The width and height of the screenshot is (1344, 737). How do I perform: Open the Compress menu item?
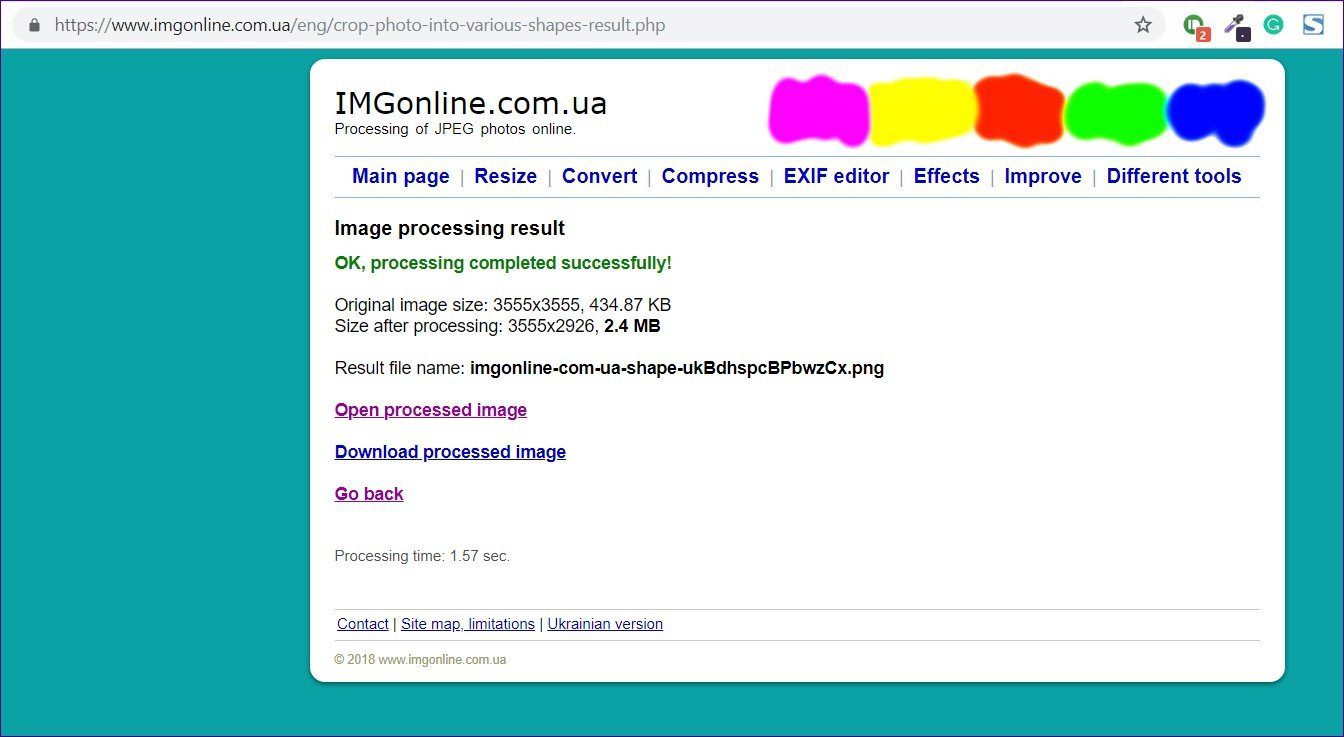click(710, 176)
